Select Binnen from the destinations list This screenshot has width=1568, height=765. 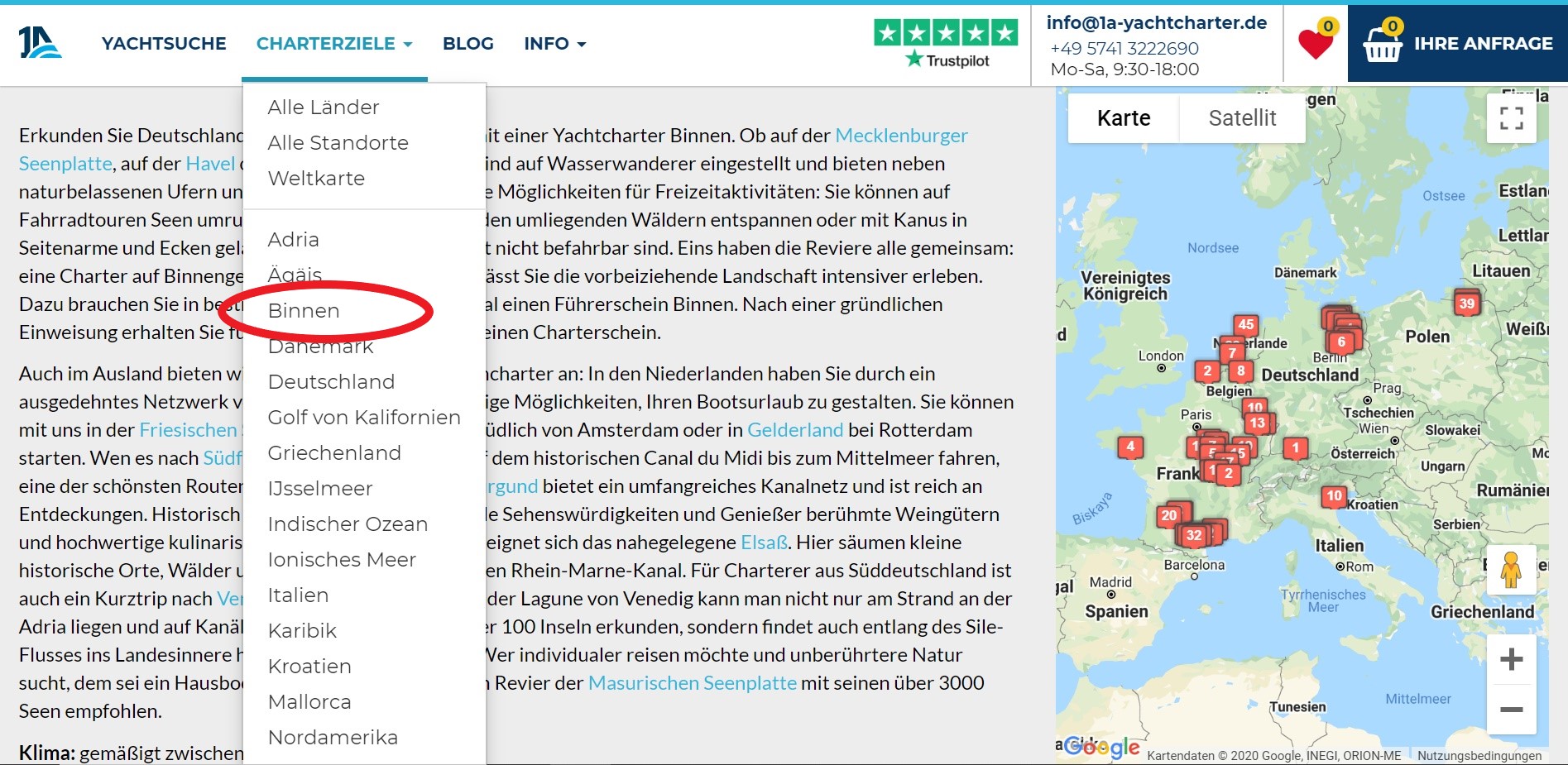pos(304,311)
